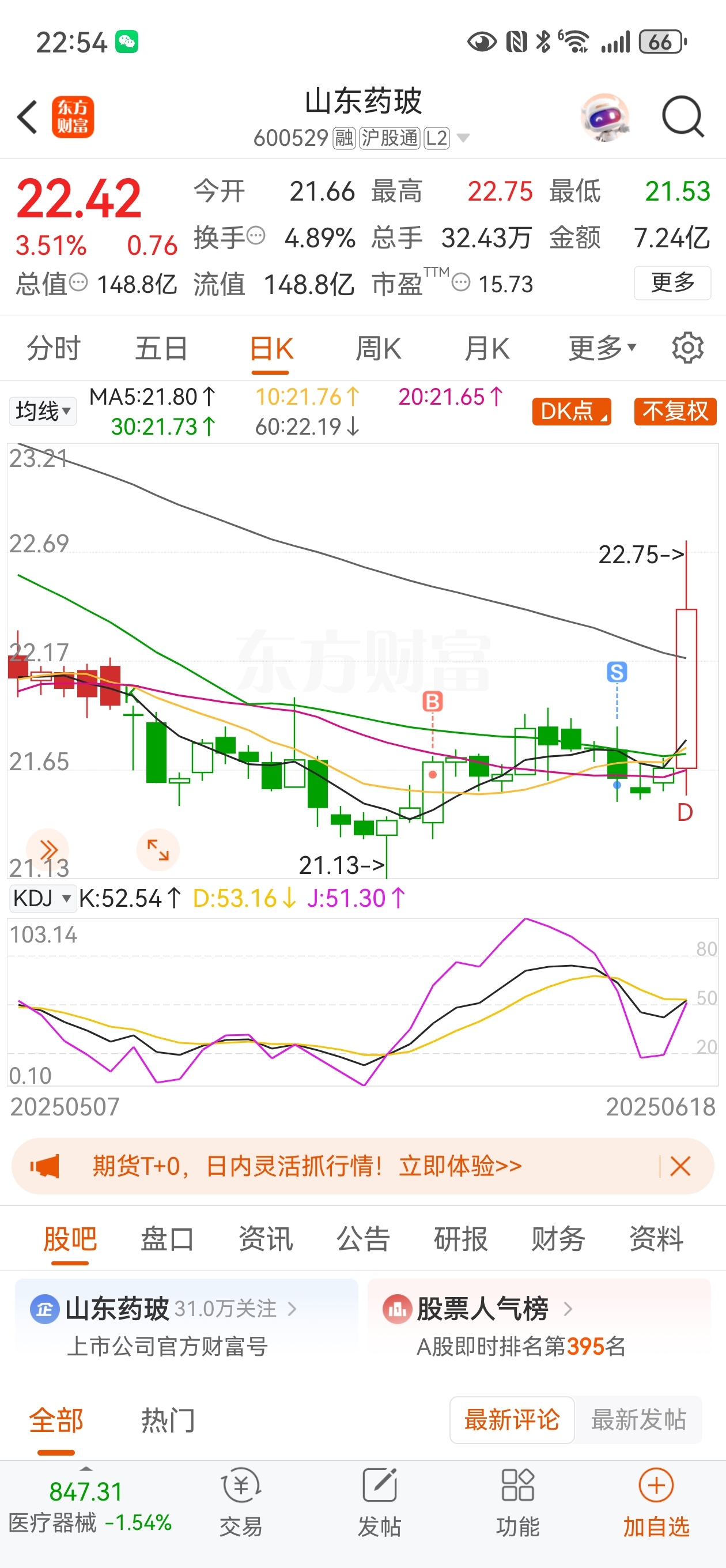Select the 日K tab
Viewport: 726px width, 1568px height.
coord(271,349)
